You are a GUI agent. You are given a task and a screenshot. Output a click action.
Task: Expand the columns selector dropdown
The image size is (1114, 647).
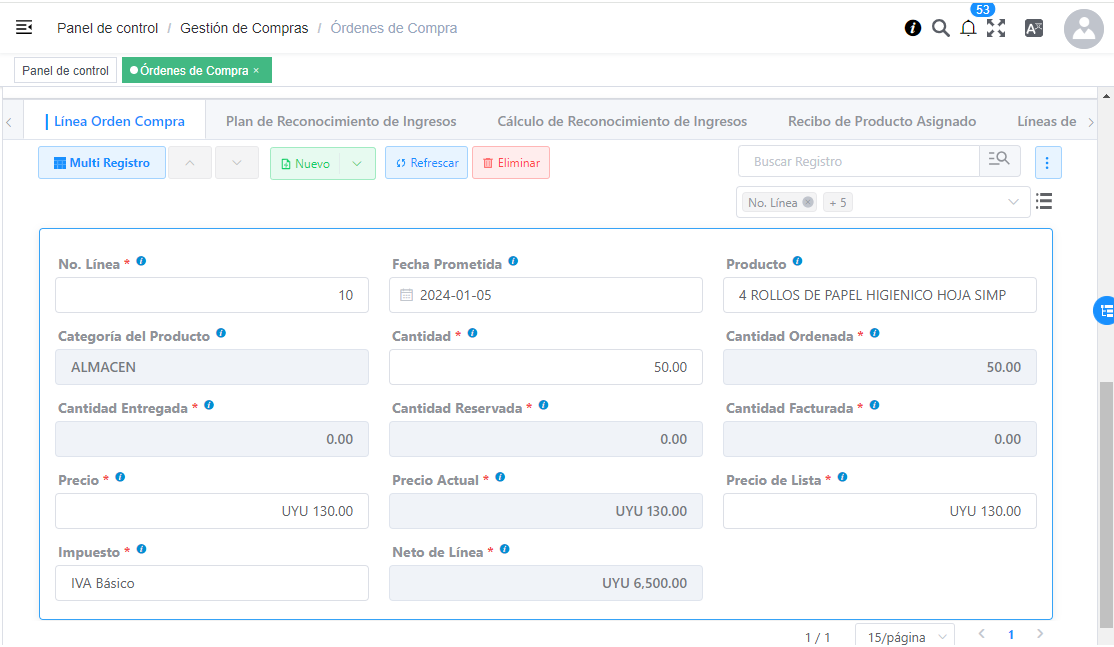pyautogui.click(x=1013, y=202)
